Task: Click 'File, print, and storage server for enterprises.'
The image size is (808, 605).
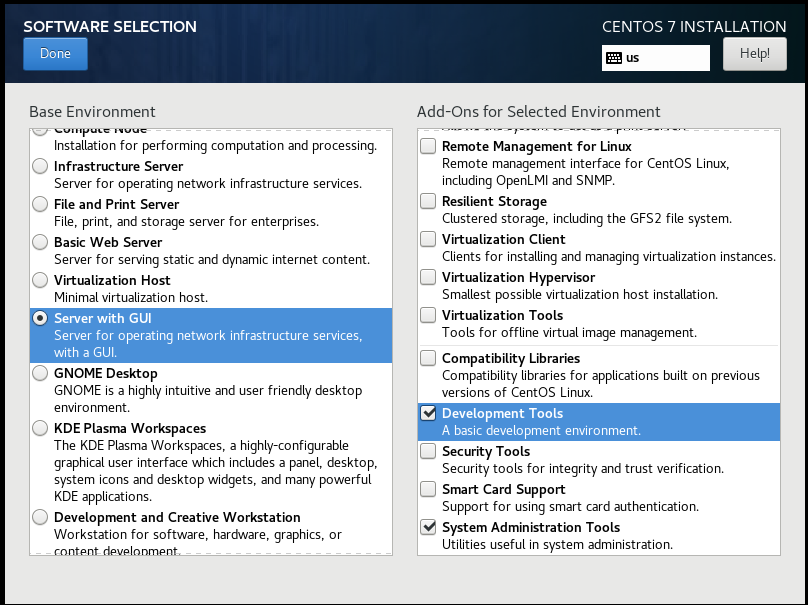Action: pyautogui.click(x=187, y=222)
